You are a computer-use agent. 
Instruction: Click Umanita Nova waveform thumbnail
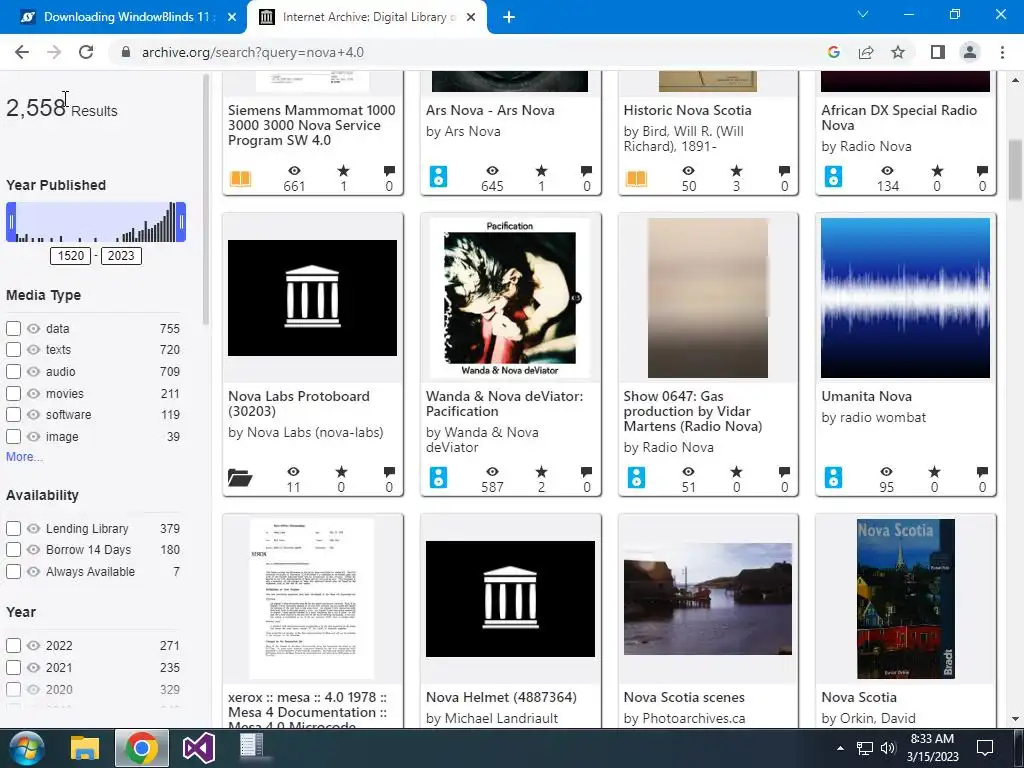click(905, 298)
